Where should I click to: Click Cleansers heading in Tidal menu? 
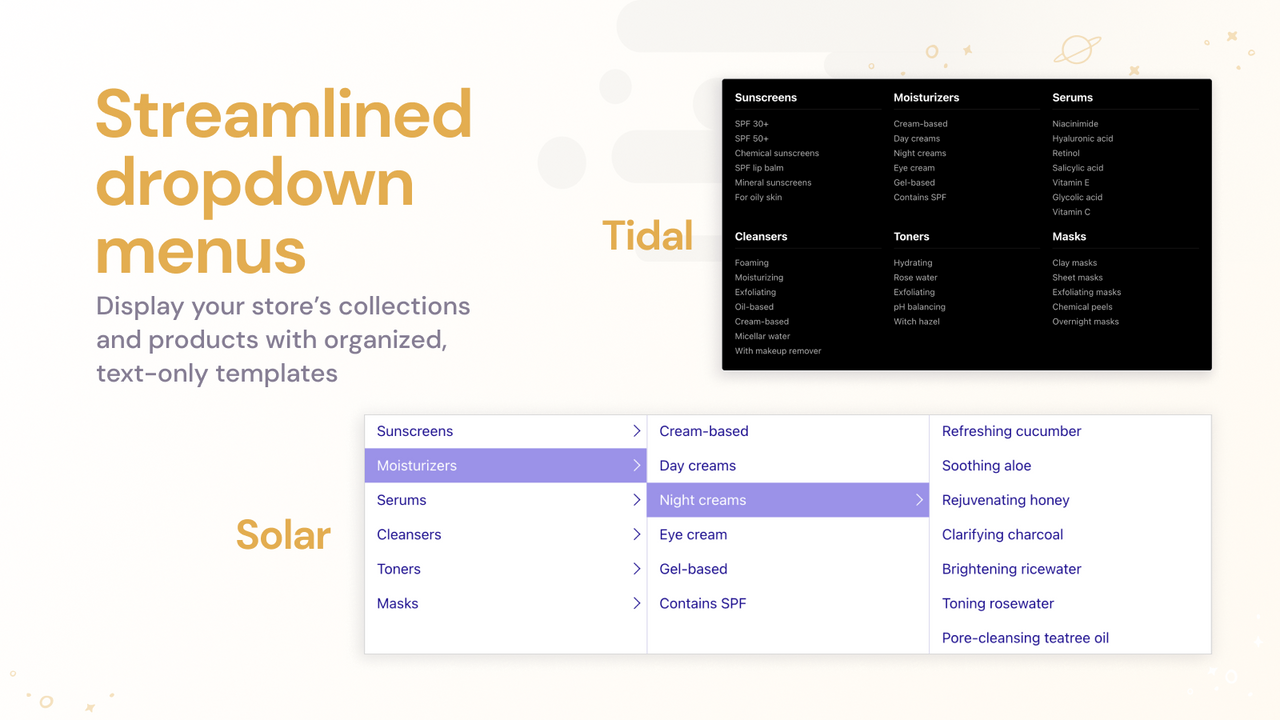tap(761, 237)
